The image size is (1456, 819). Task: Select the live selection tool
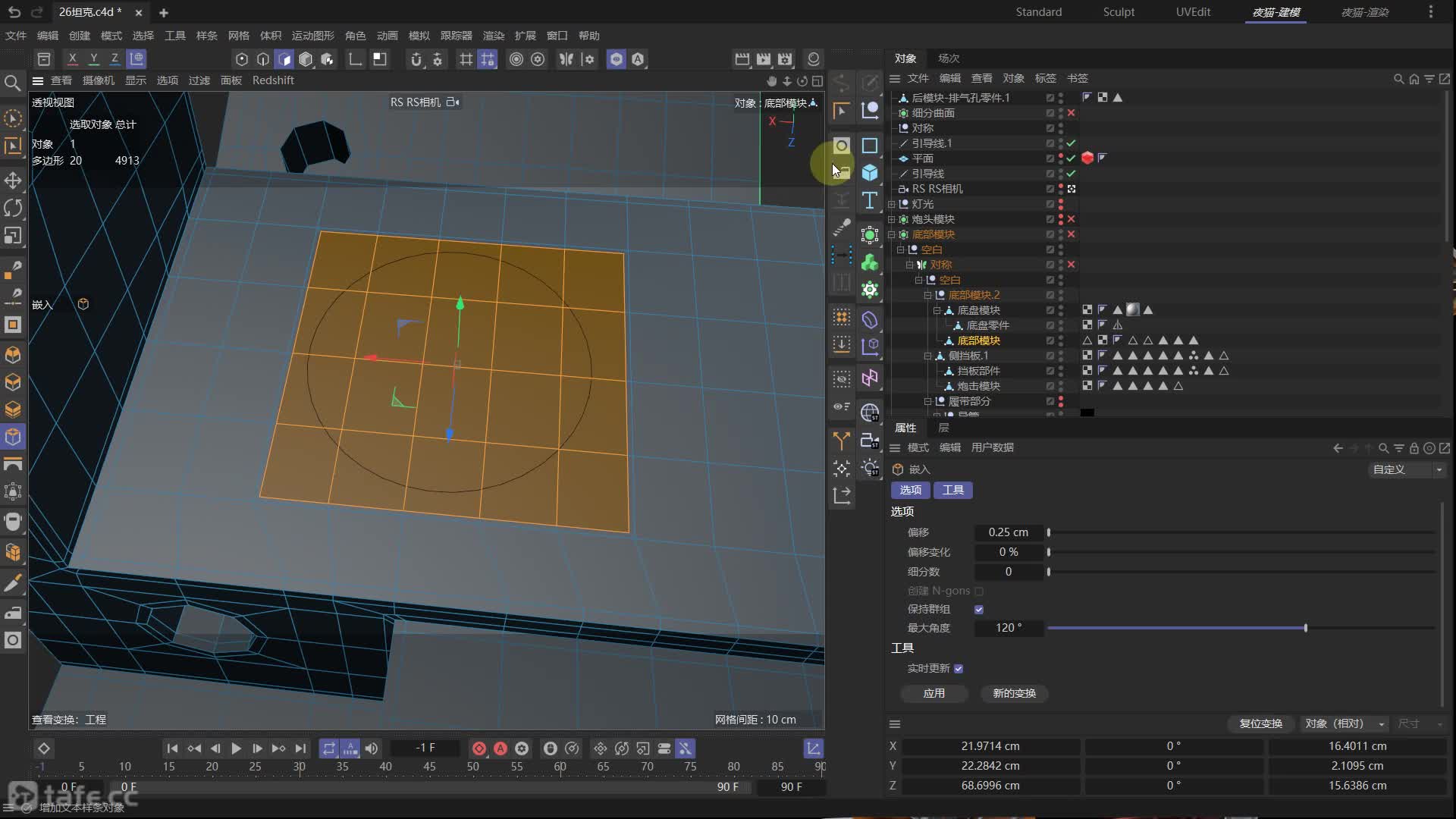13,118
